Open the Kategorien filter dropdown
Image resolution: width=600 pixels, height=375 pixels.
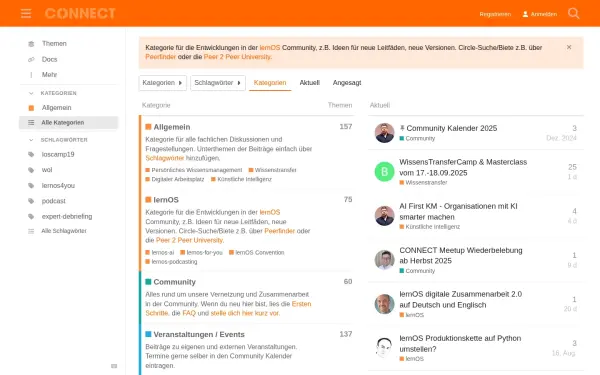[163, 83]
